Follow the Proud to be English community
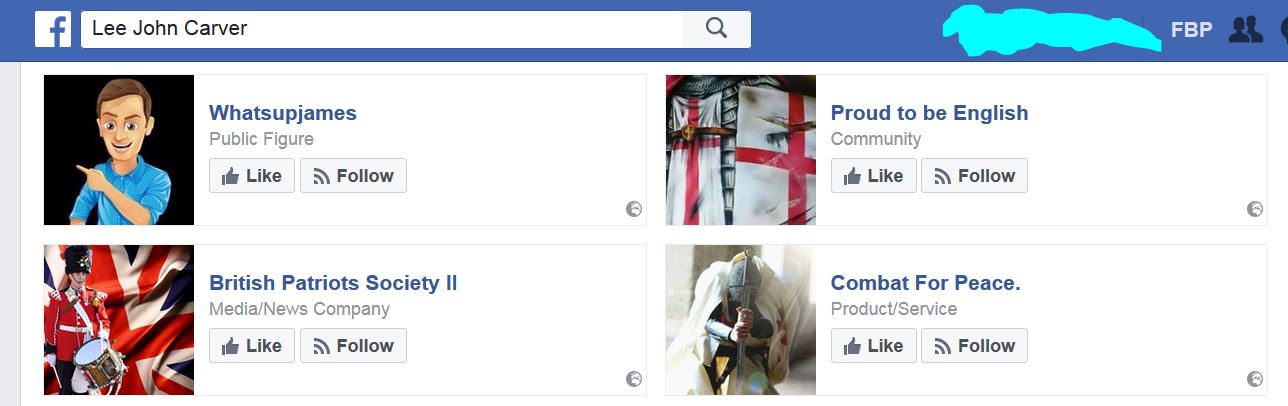The width and height of the screenshot is (1288, 406). tap(974, 175)
